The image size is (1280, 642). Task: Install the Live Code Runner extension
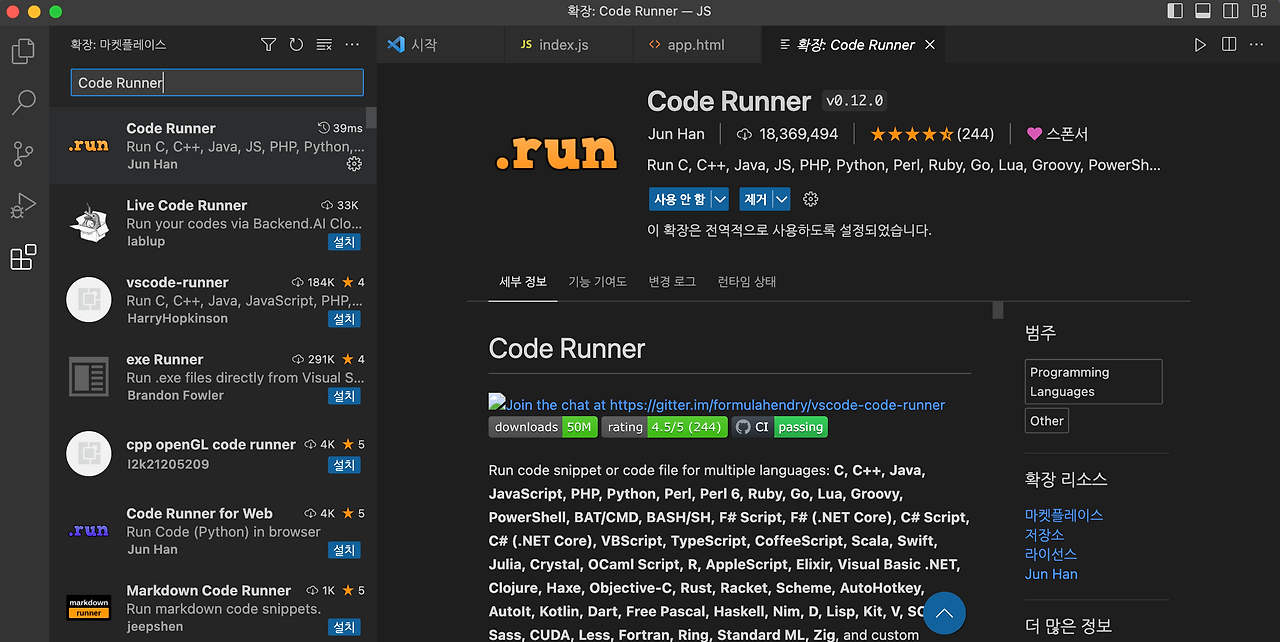click(x=344, y=242)
